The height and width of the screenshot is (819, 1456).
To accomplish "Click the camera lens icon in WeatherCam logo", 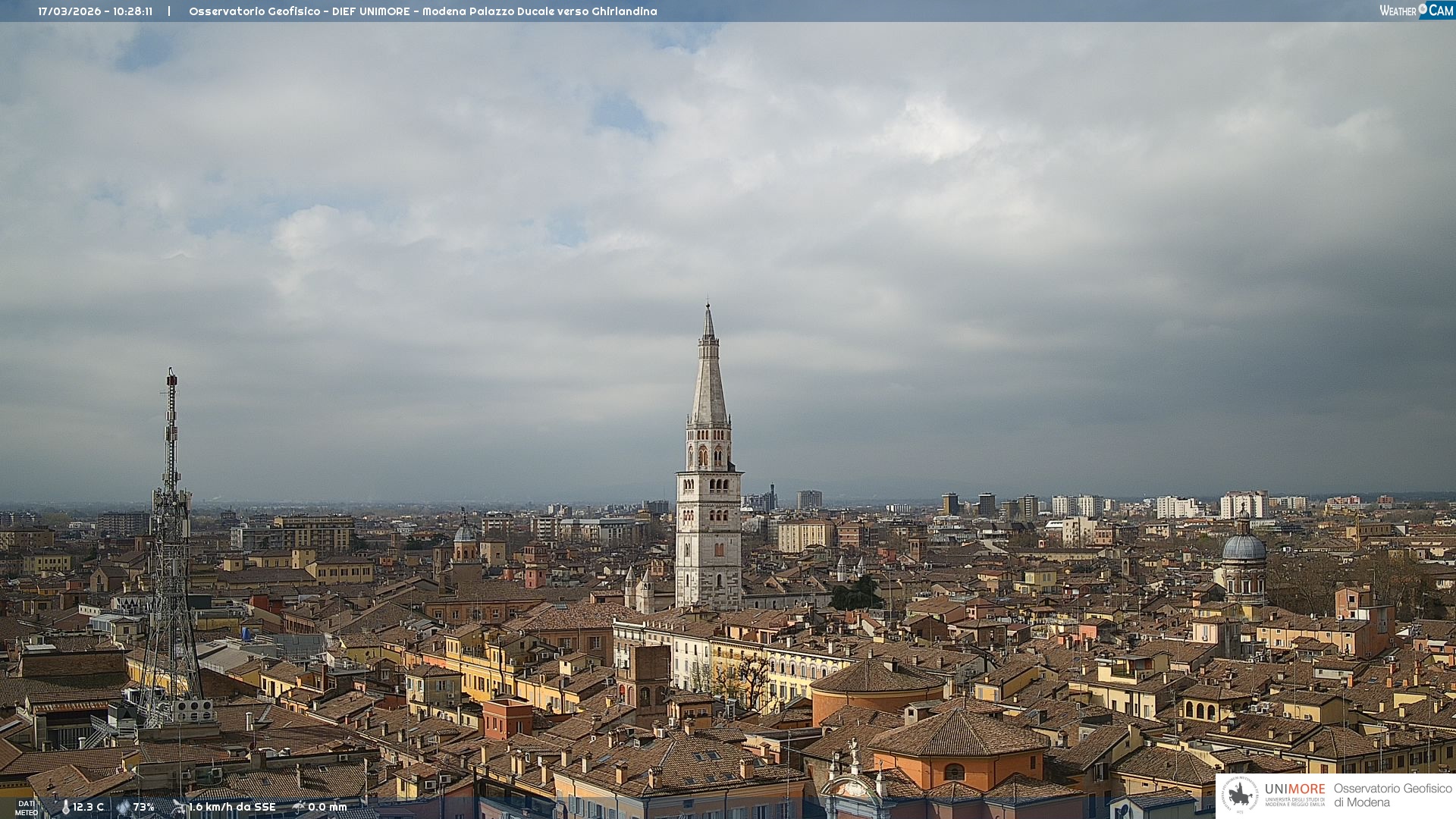I will click(1423, 9).
